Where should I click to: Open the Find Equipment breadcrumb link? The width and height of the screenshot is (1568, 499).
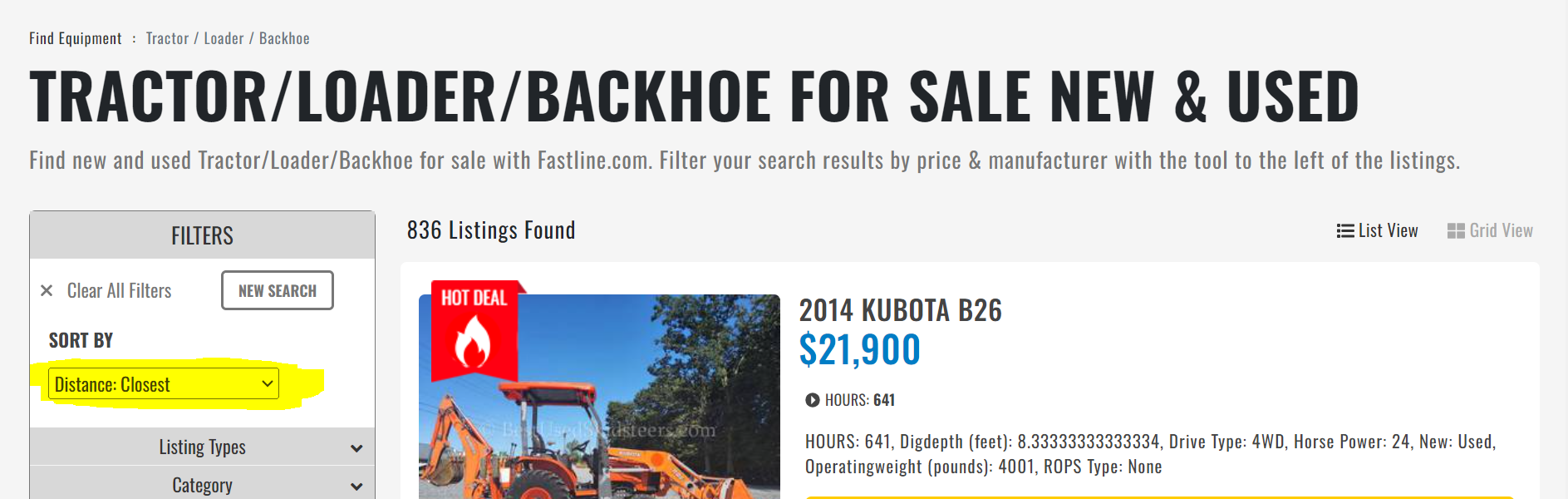point(74,37)
